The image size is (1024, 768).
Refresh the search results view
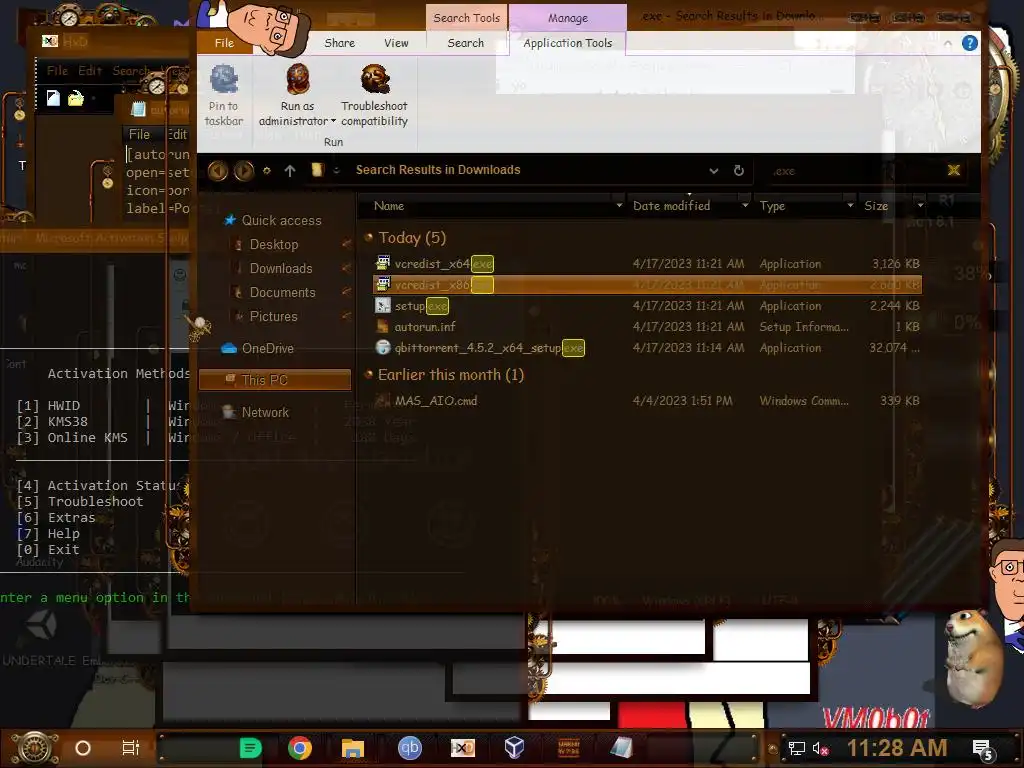(x=739, y=170)
